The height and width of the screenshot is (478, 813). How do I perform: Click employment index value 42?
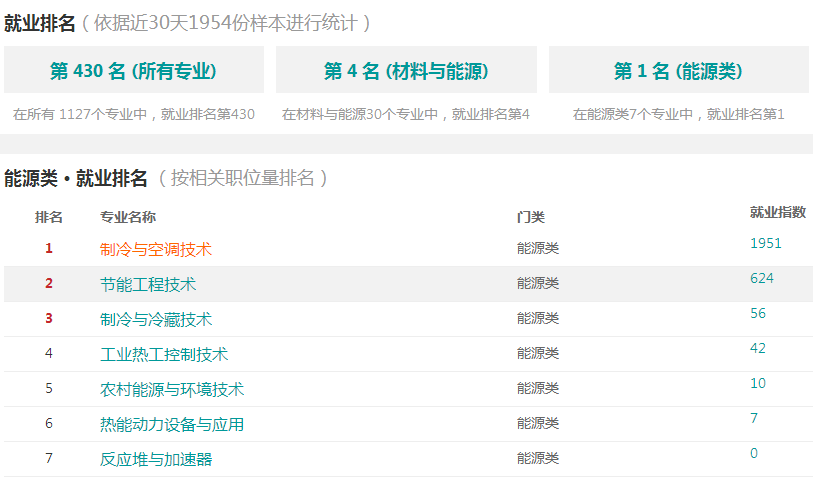point(758,348)
